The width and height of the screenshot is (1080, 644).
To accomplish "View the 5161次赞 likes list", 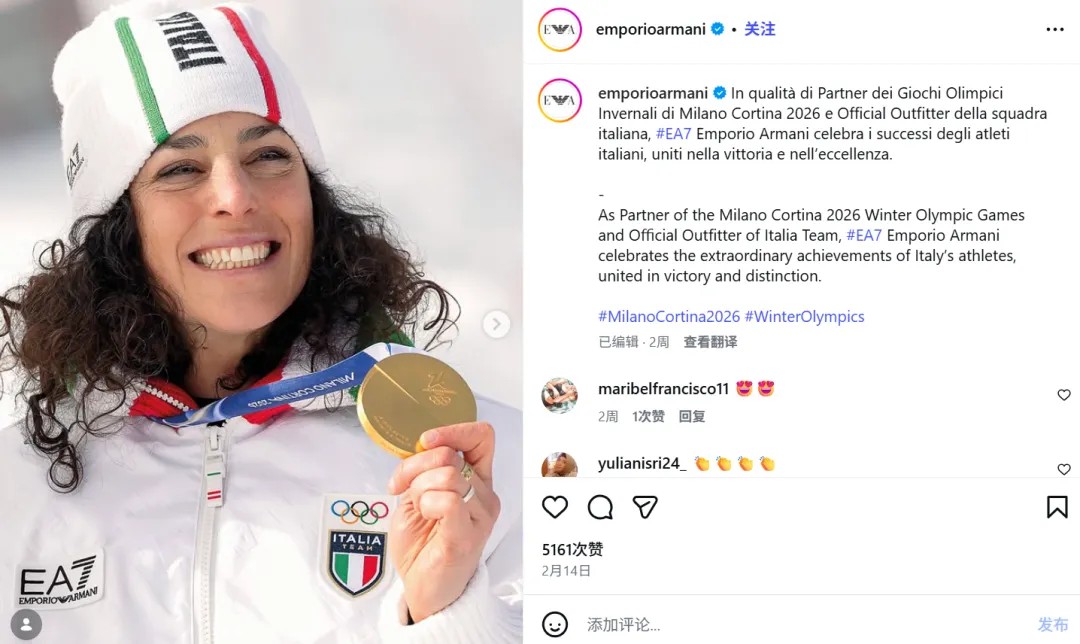I will pyautogui.click(x=572, y=549).
